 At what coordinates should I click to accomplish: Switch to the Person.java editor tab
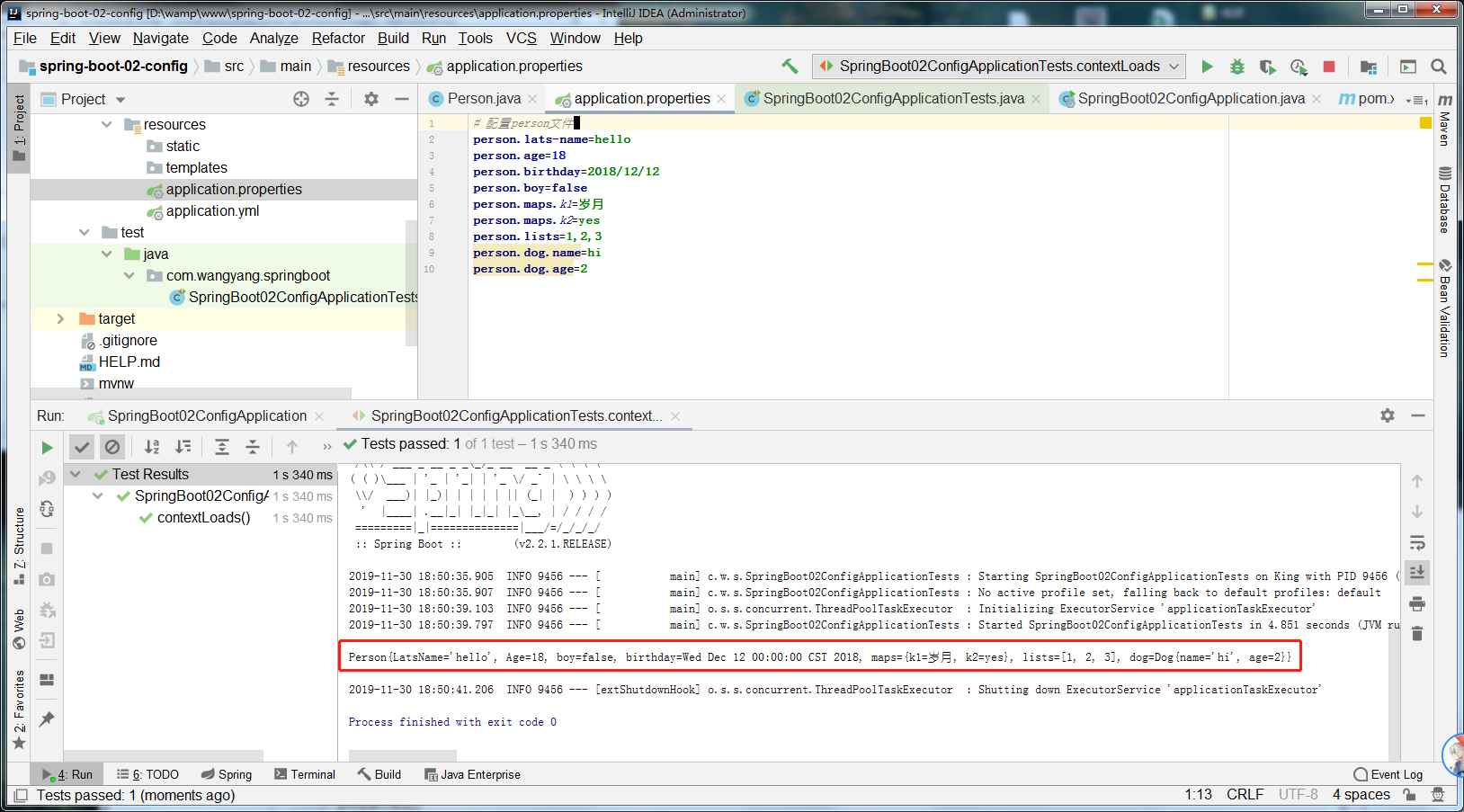coord(484,99)
